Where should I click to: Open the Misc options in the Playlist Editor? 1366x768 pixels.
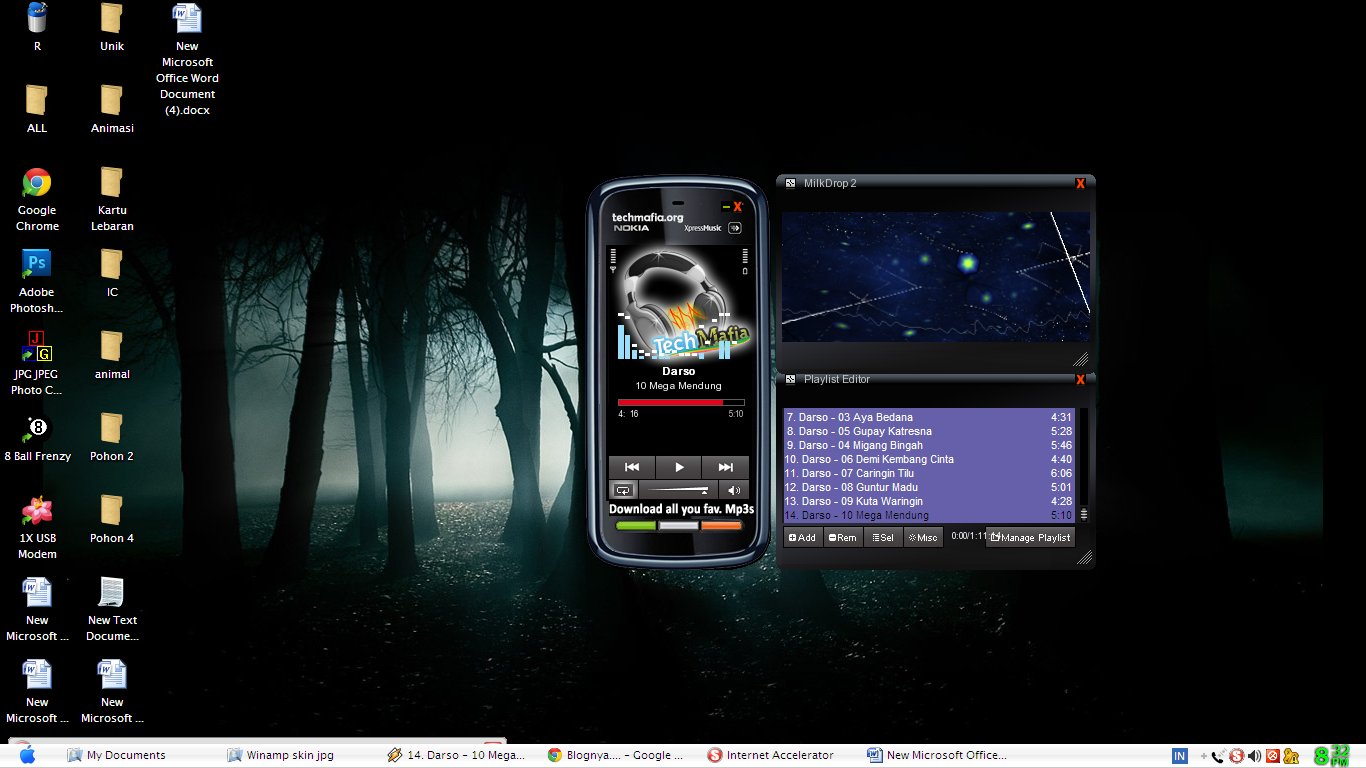click(x=922, y=537)
